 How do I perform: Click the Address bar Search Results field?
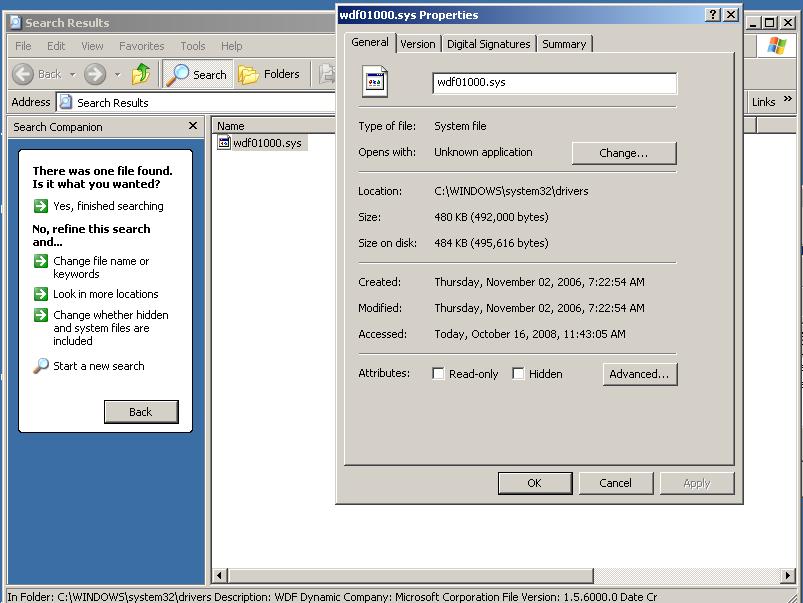(x=197, y=102)
